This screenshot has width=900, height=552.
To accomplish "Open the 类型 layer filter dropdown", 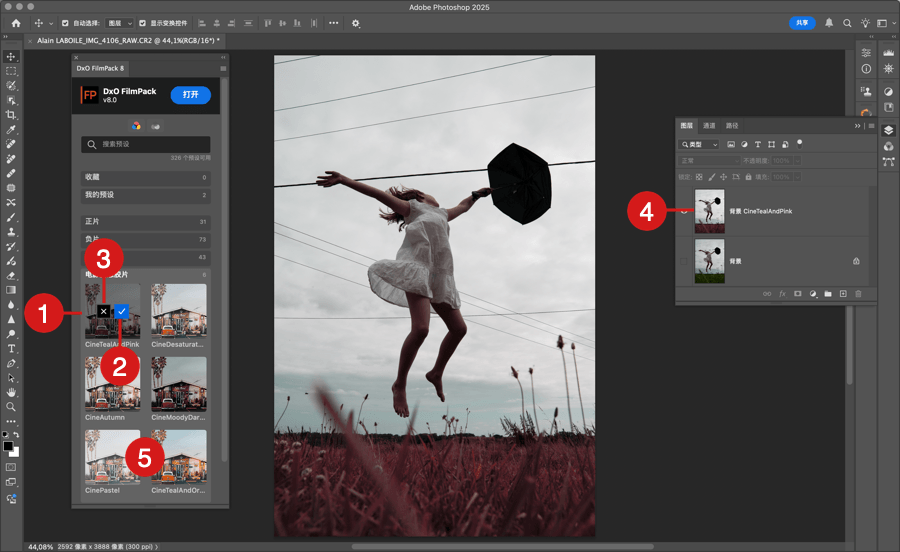I will coord(700,145).
